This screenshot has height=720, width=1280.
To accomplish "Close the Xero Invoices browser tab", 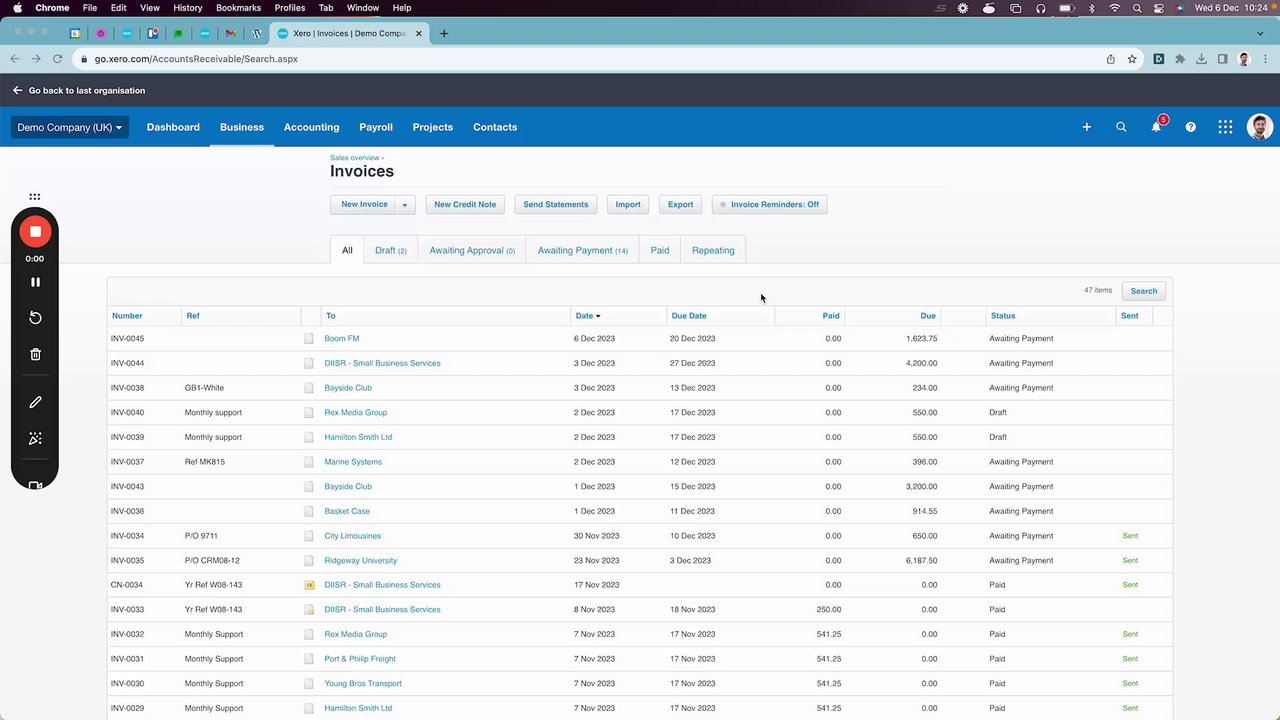I will tap(419, 33).
